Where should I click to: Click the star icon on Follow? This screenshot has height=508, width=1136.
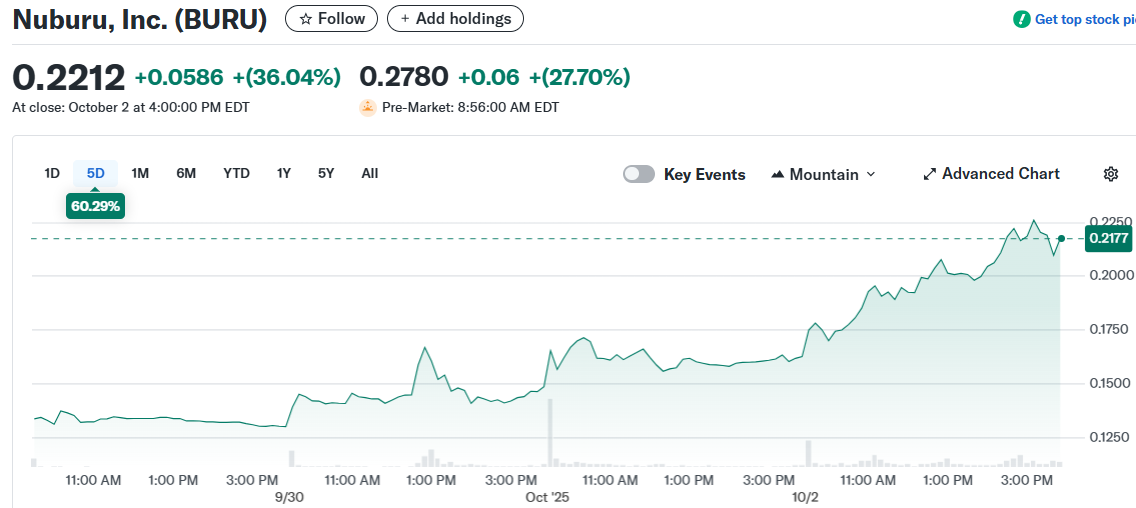click(x=306, y=19)
